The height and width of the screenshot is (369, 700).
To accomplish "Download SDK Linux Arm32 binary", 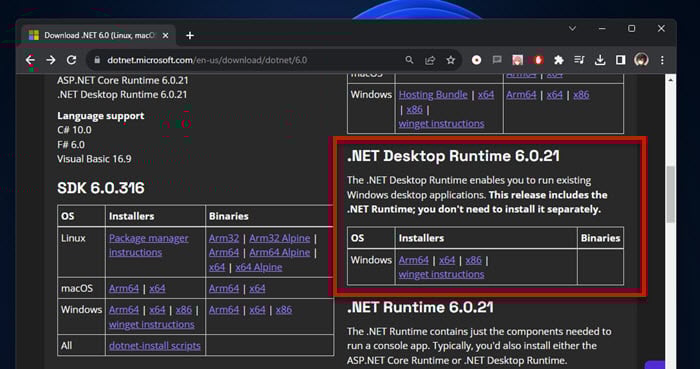I will (224, 238).
